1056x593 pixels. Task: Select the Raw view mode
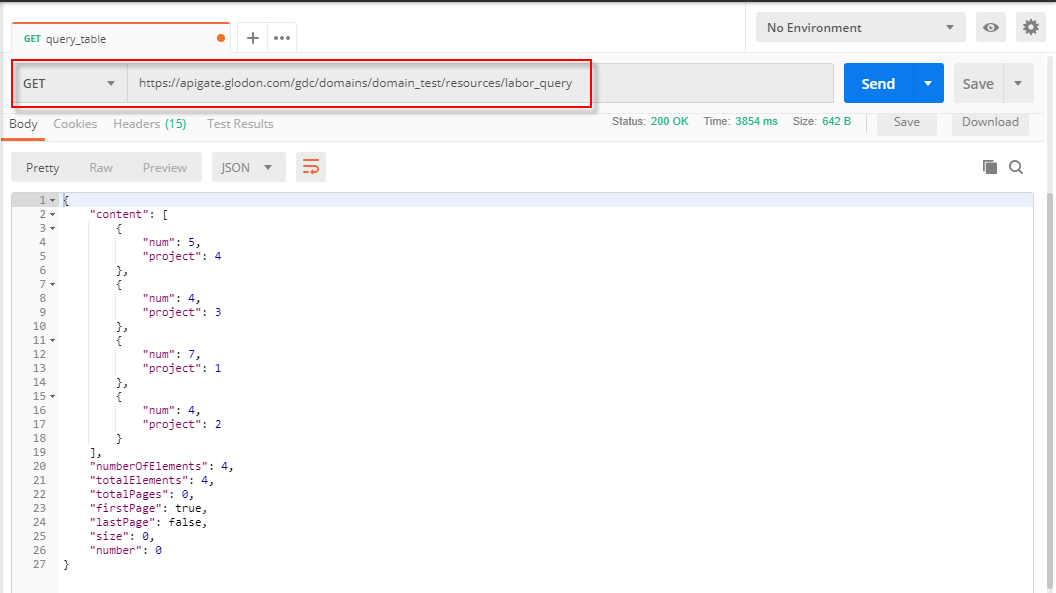pos(101,168)
